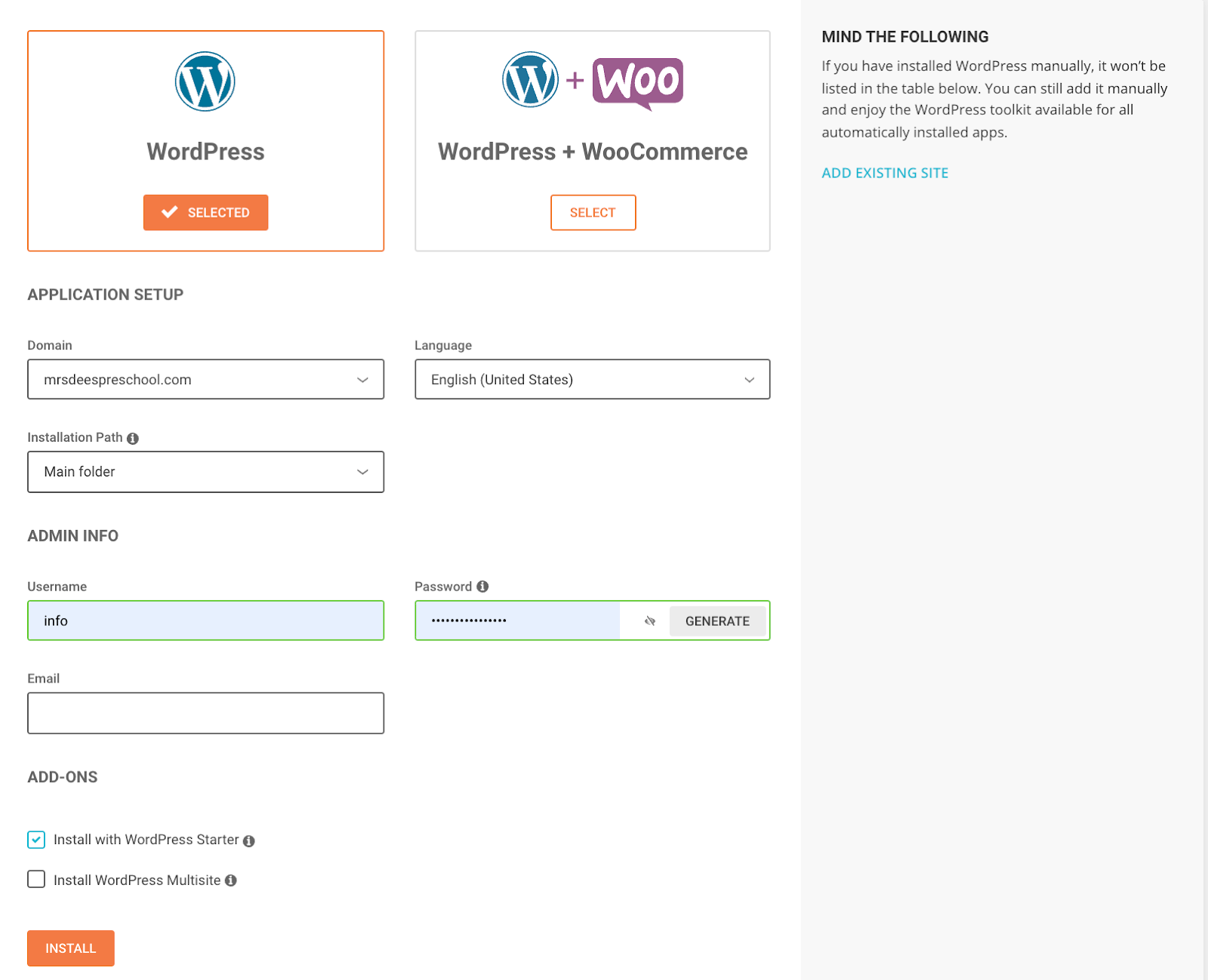The image size is (1208, 980).
Task: Click the SELECTED WordPress button
Action: [205, 212]
